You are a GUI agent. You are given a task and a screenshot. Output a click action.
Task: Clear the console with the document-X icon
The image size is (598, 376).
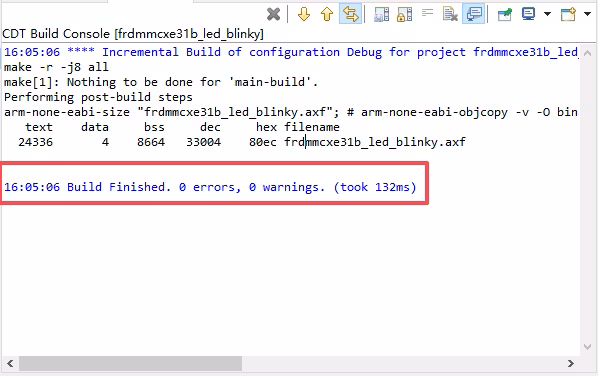pos(450,14)
